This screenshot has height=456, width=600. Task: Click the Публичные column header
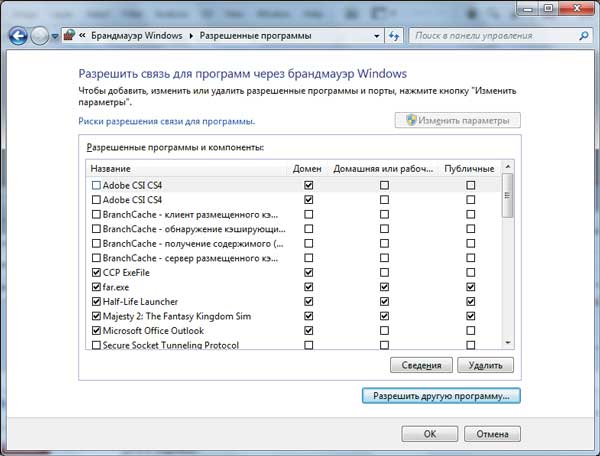tap(469, 168)
